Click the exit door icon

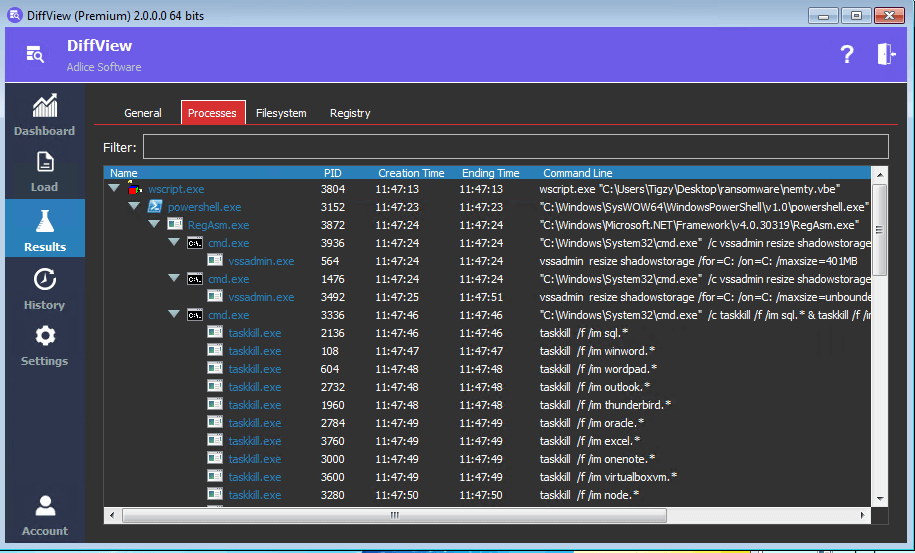[x=886, y=55]
